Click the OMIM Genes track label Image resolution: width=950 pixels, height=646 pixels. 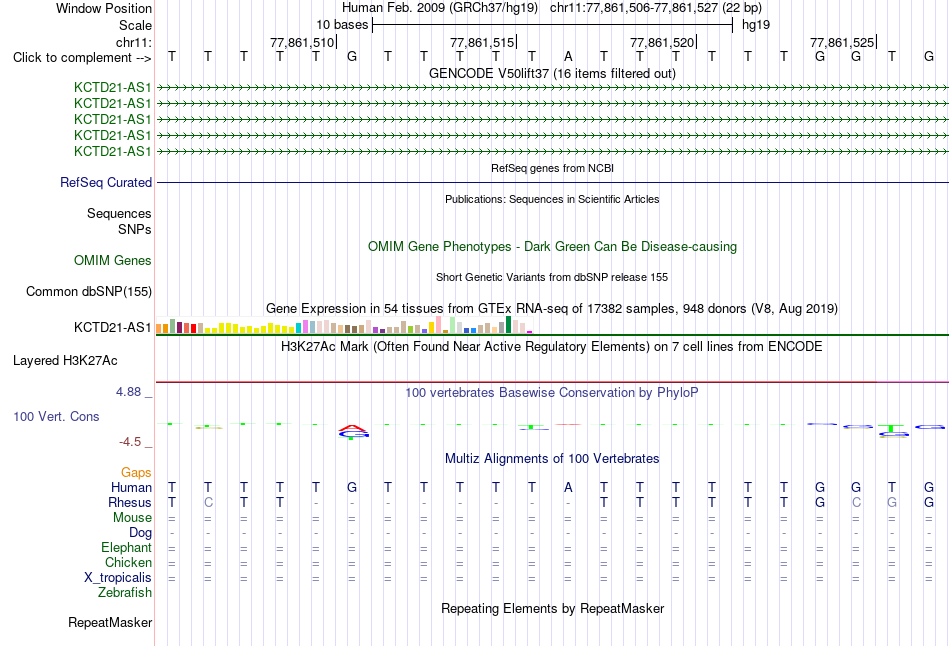point(113,261)
